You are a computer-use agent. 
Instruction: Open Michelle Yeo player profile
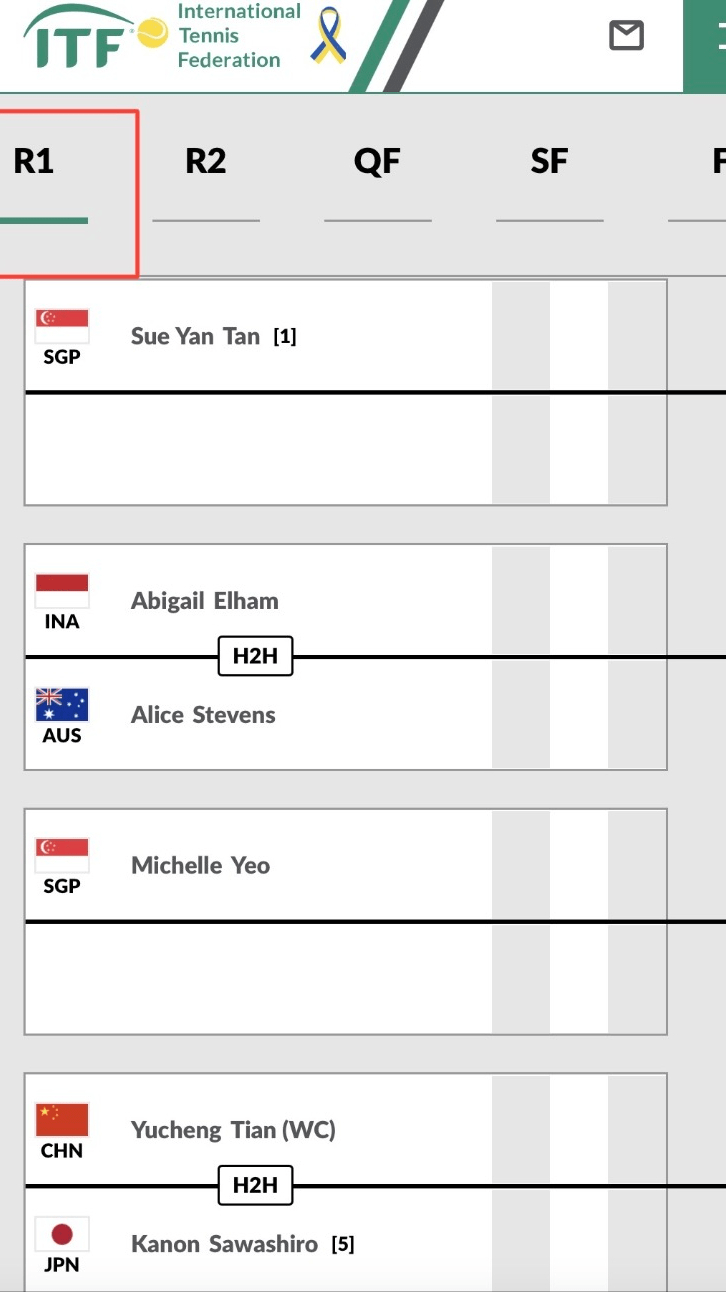(x=200, y=865)
